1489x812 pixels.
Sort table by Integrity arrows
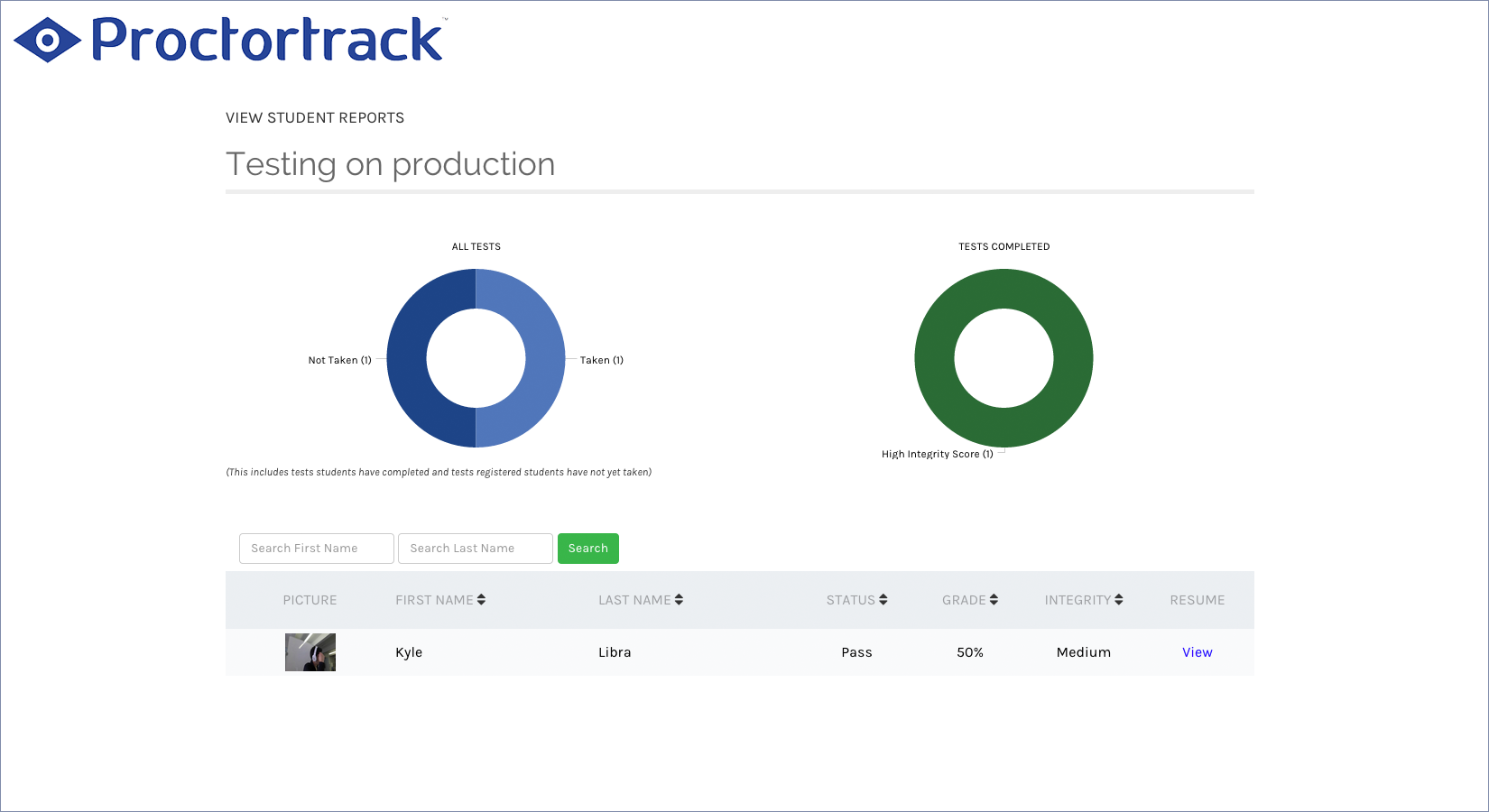coord(1118,600)
